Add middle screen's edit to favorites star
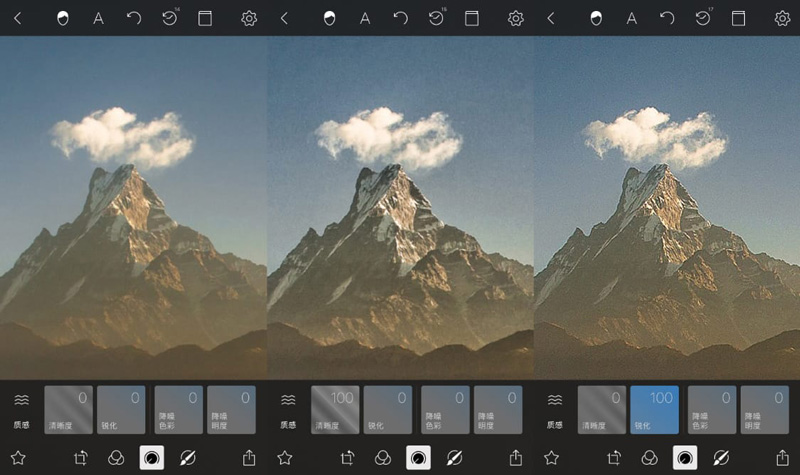The width and height of the screenshot is (800, 475). [x=284, y=457]
